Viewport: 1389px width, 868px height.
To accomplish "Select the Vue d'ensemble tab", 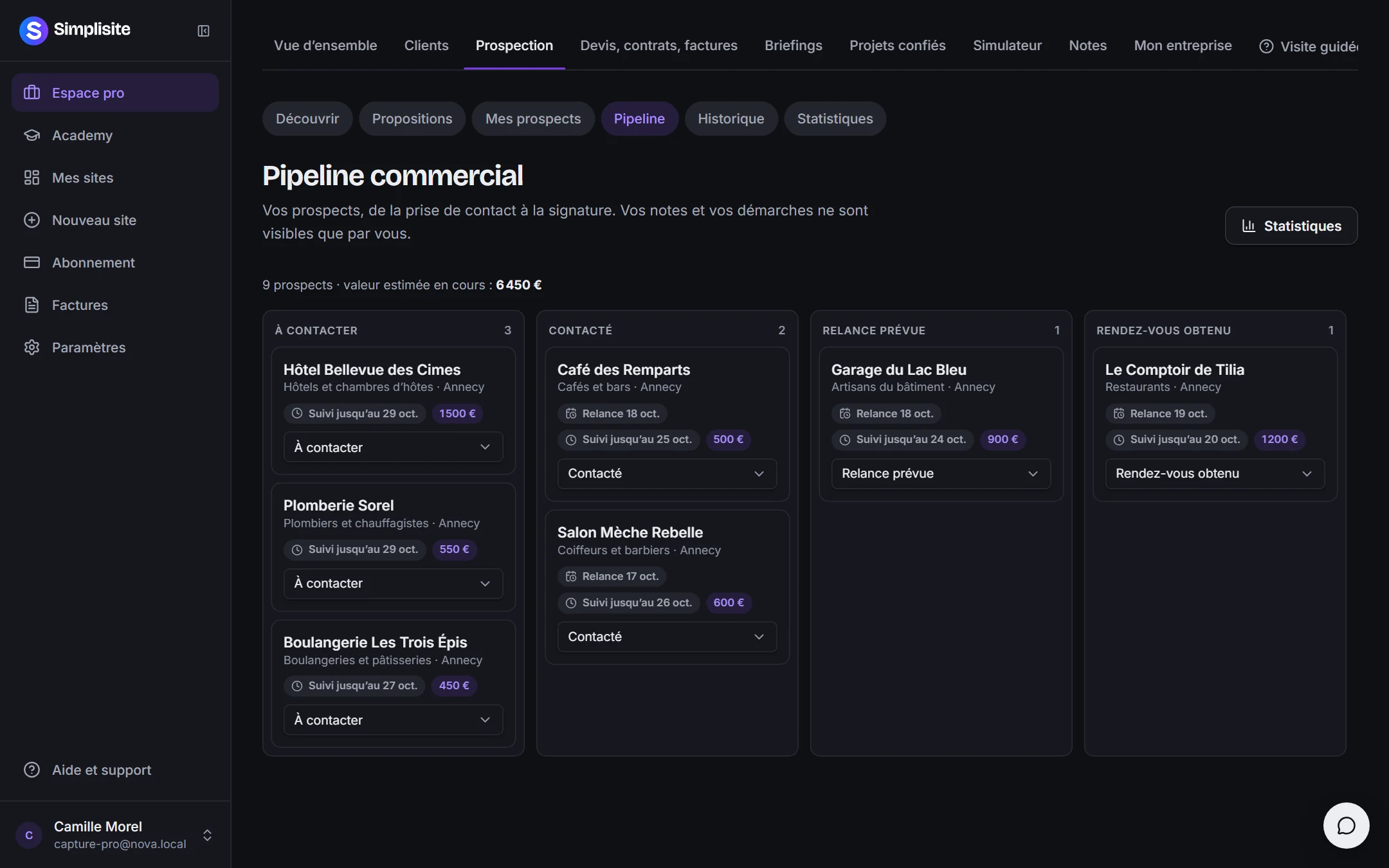I will pyautogui.click(x=325, y=46).
